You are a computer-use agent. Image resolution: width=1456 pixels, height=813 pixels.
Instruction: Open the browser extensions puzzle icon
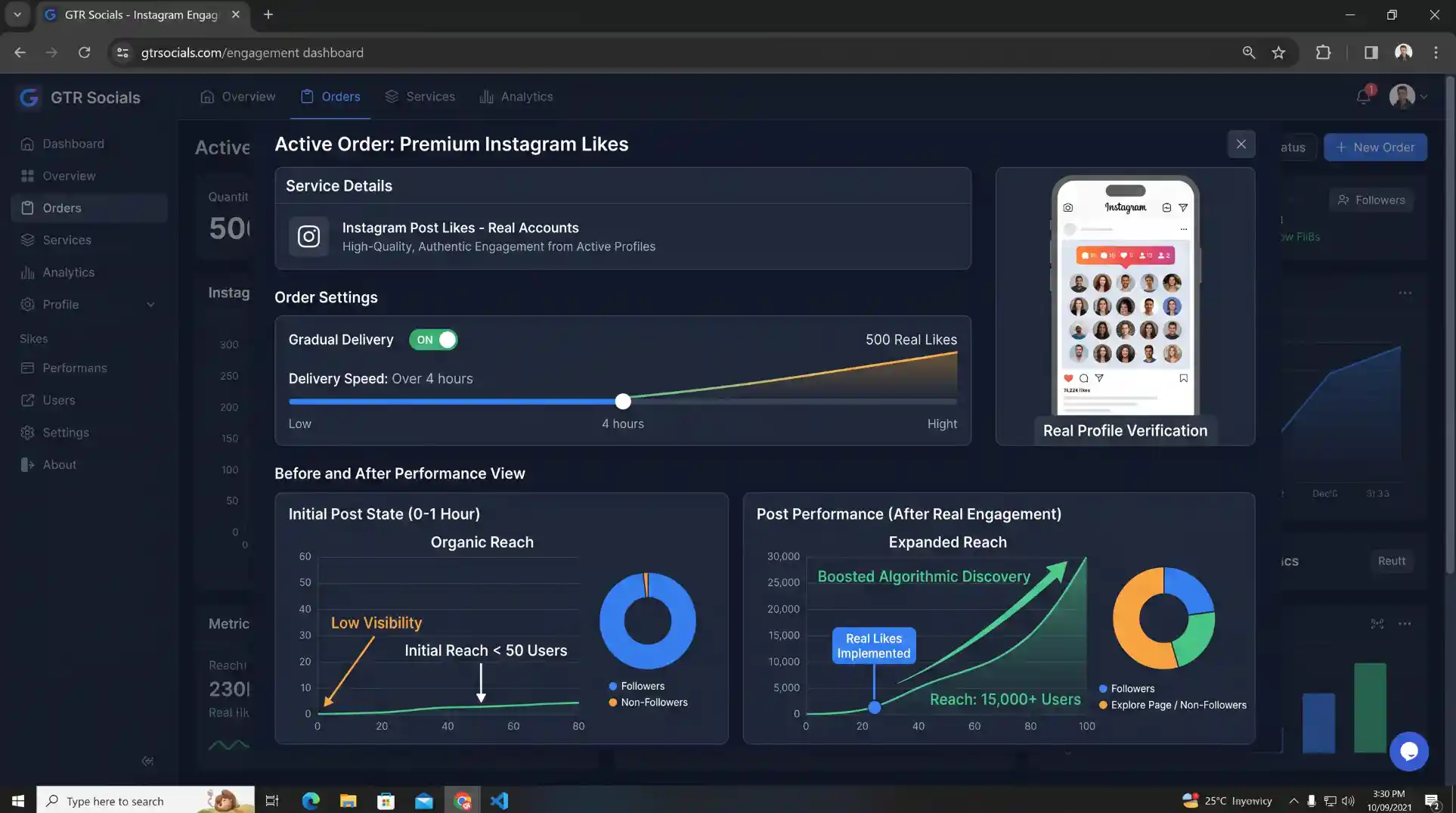pos(1323,52)
